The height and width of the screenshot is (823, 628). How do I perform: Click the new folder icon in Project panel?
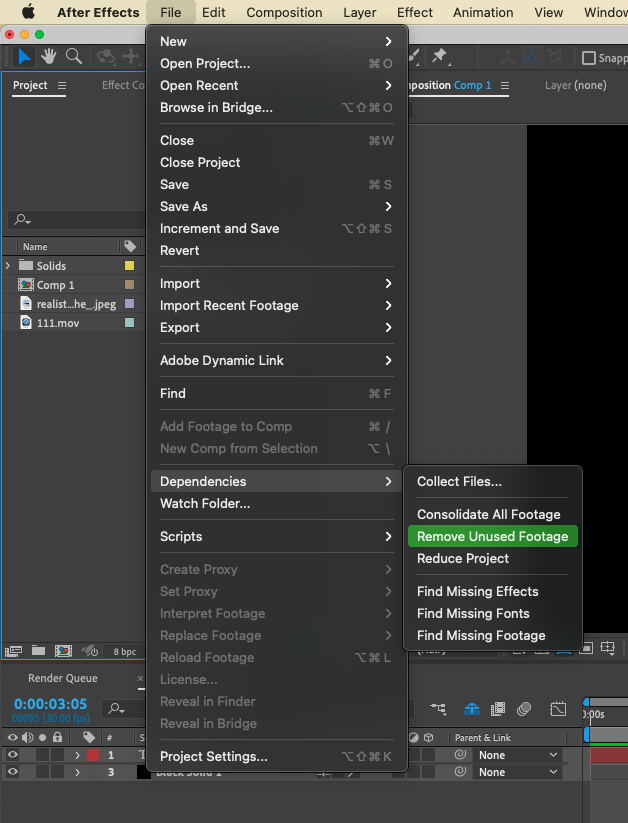click(x=38, y=651)
